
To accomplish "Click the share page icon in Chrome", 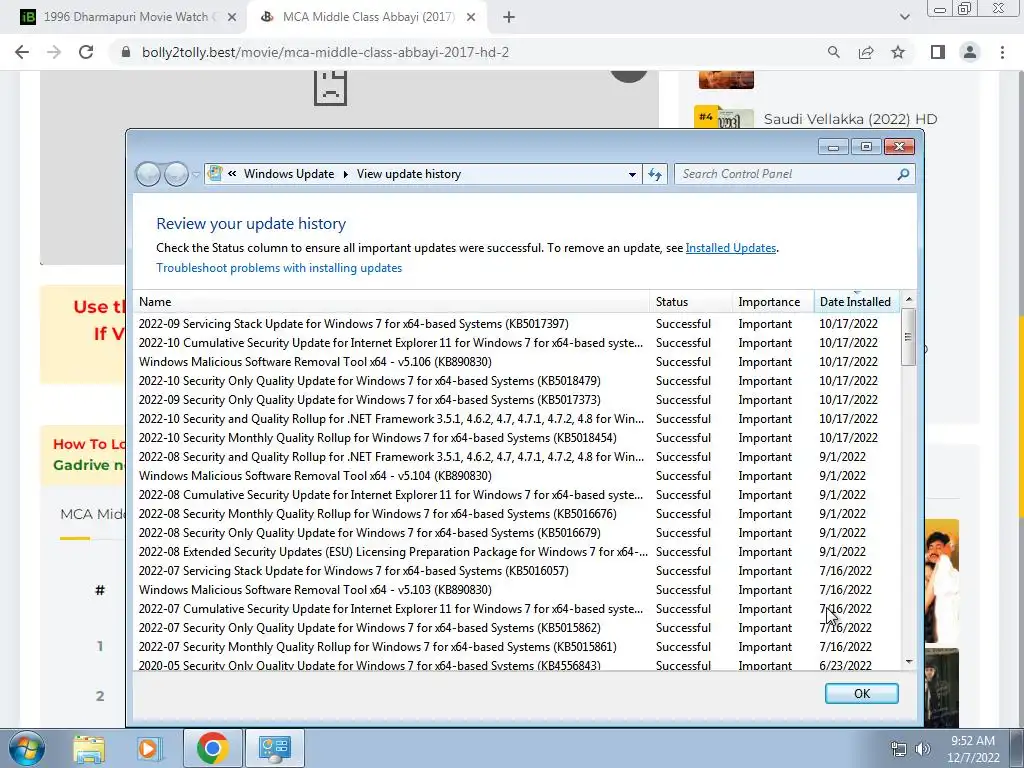I will [x=866, y=52].
